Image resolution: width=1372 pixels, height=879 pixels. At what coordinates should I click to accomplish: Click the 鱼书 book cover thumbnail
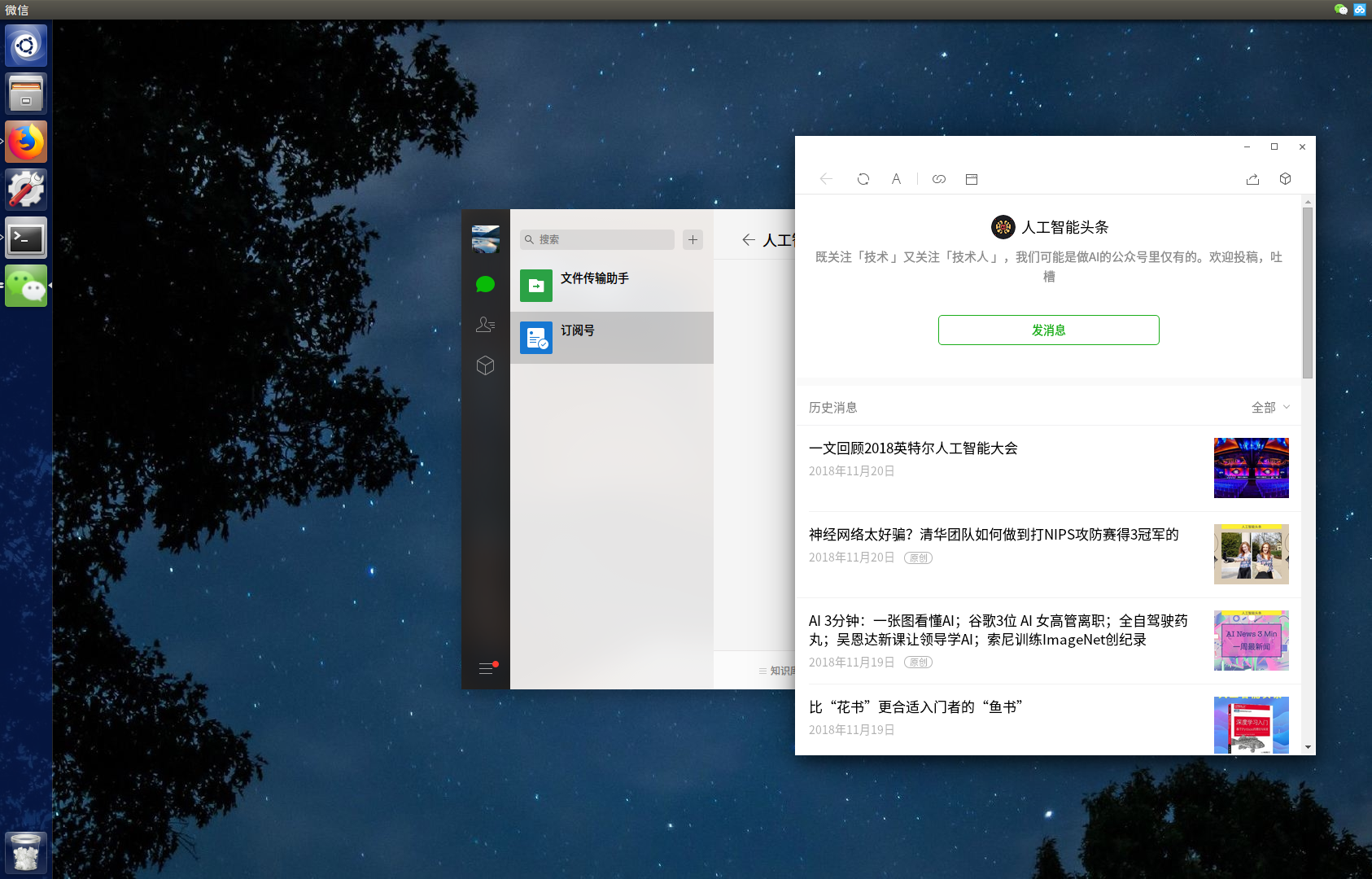[x=1252, y=725]
